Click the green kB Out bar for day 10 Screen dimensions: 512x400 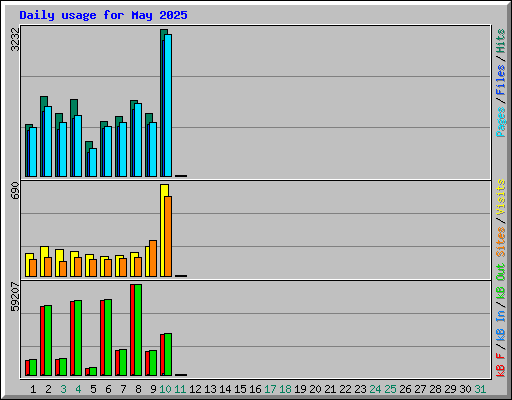coord(168,354)
